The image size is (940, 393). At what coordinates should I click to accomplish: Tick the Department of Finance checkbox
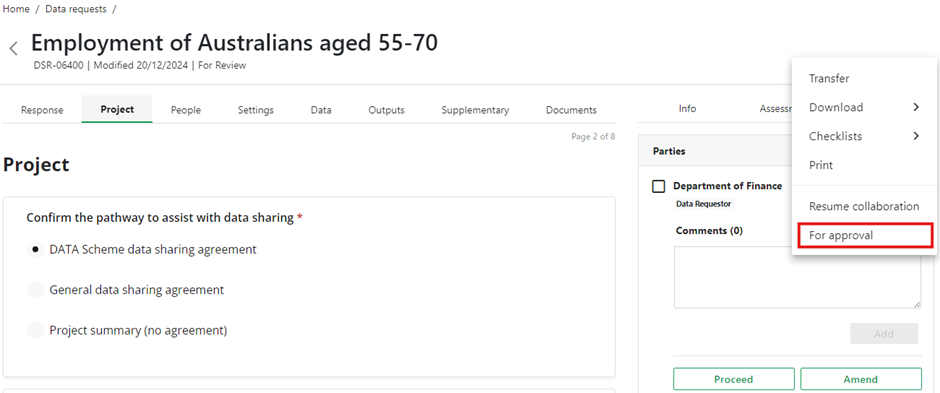pos(658,186)
